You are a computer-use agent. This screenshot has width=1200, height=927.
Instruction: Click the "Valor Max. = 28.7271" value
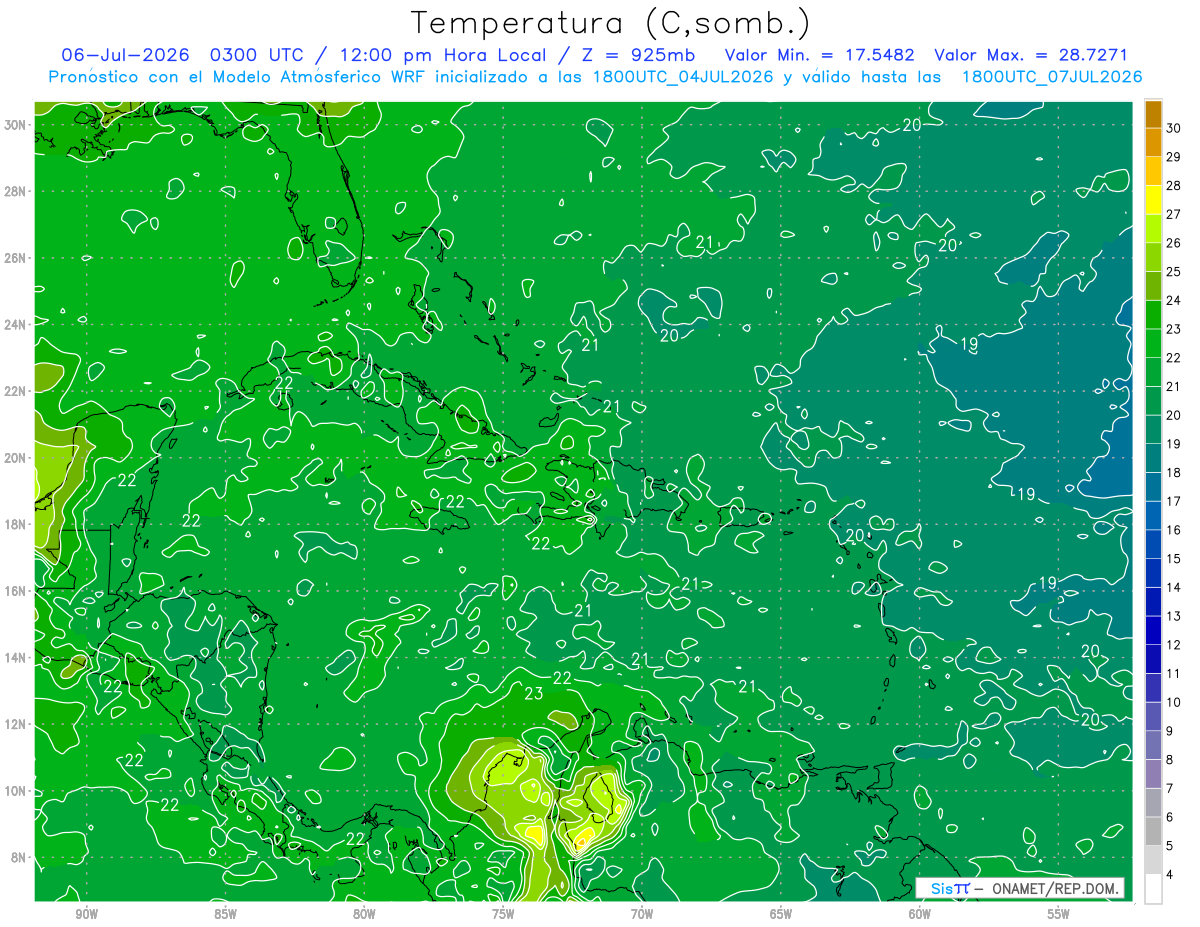coord(1031,54)
